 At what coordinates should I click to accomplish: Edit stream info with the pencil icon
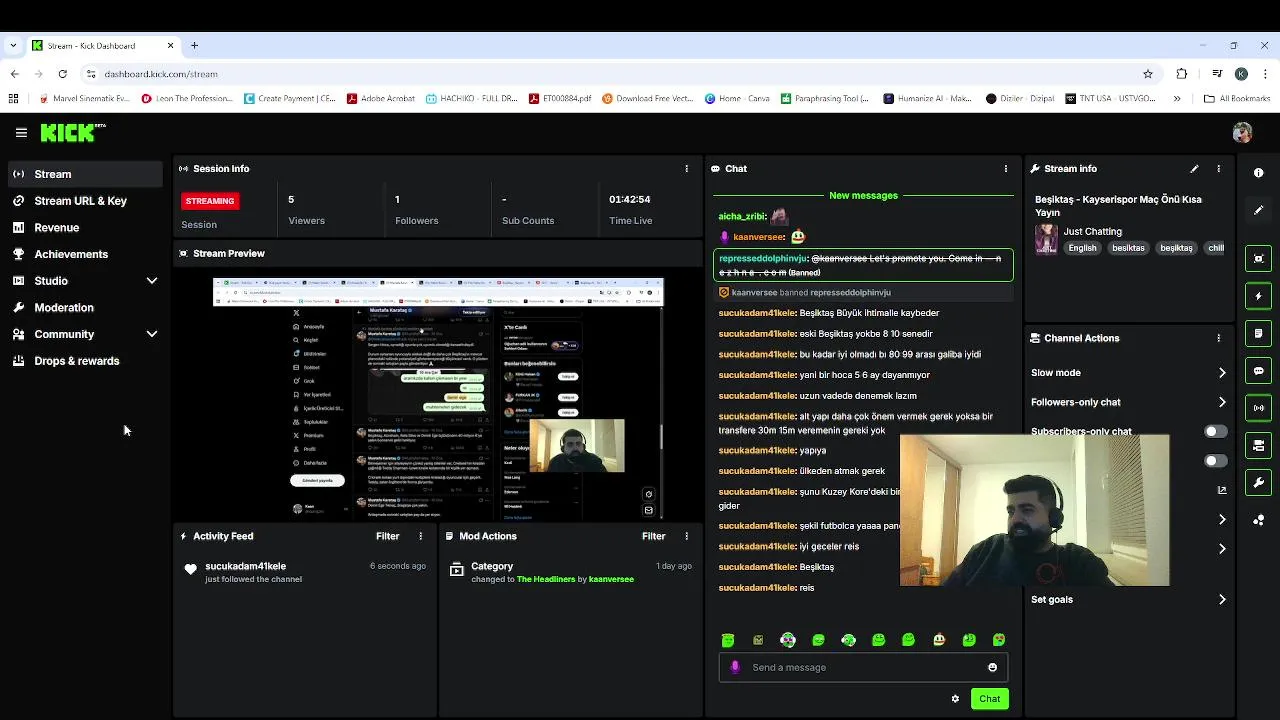coord(1194,169)
